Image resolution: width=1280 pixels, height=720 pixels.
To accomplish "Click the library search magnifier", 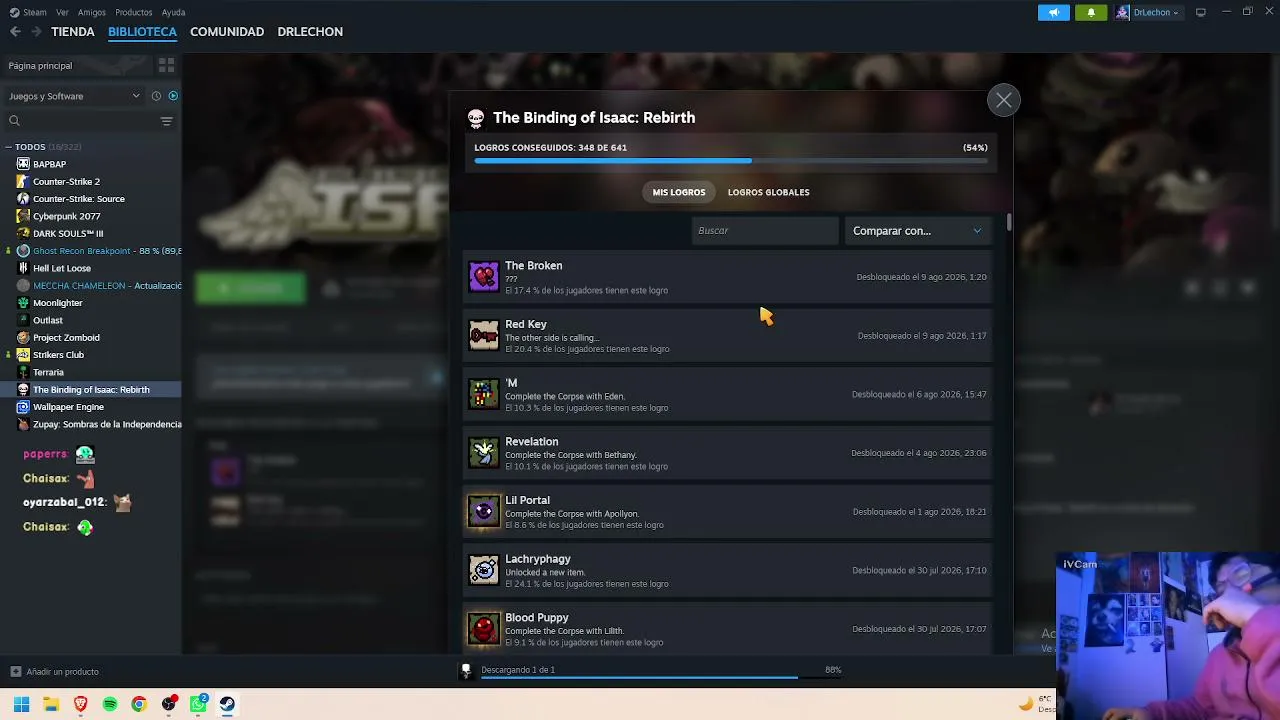I will point(14,121).
